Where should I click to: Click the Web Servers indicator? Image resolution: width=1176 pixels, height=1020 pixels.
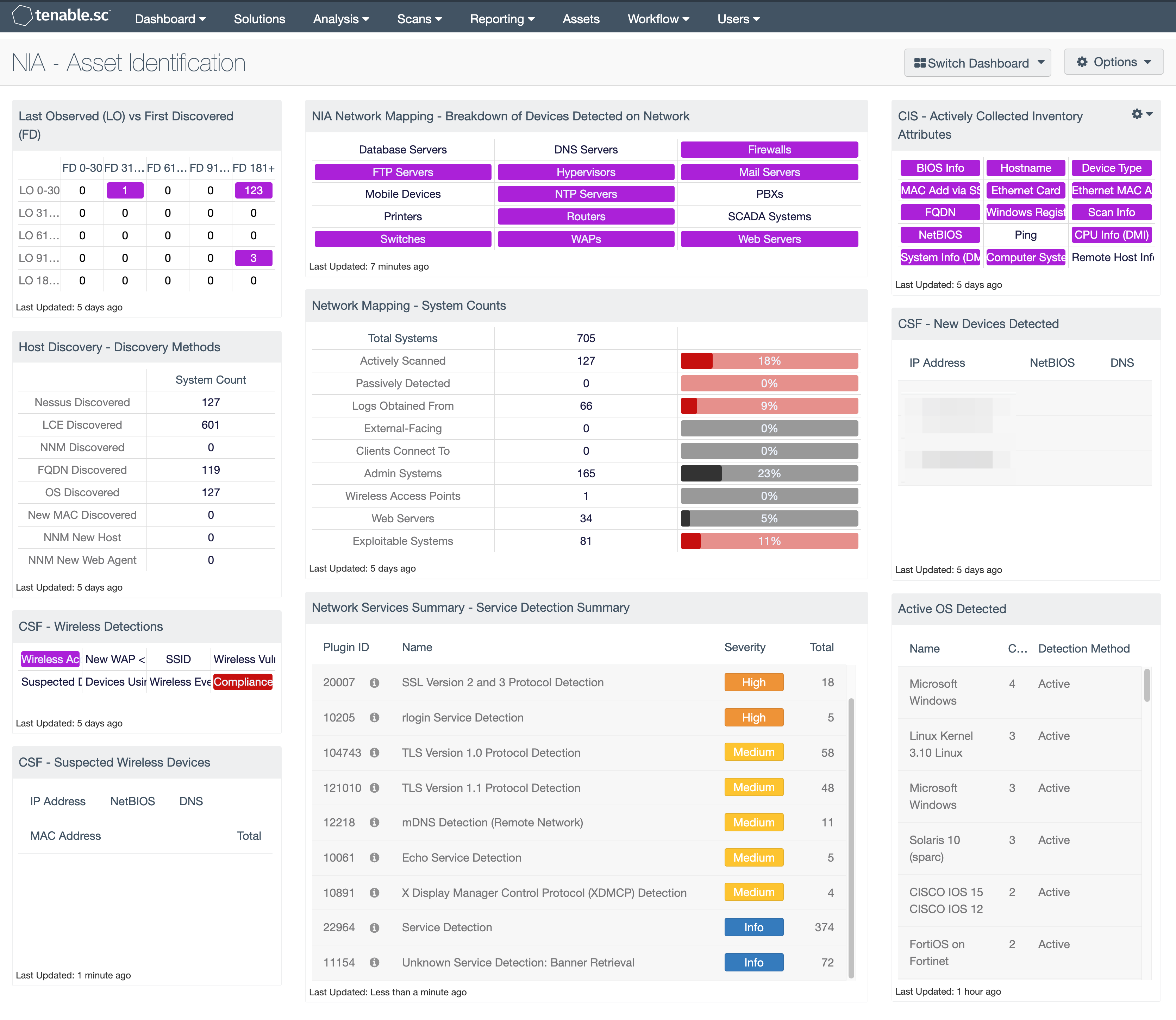pos(769,239)
